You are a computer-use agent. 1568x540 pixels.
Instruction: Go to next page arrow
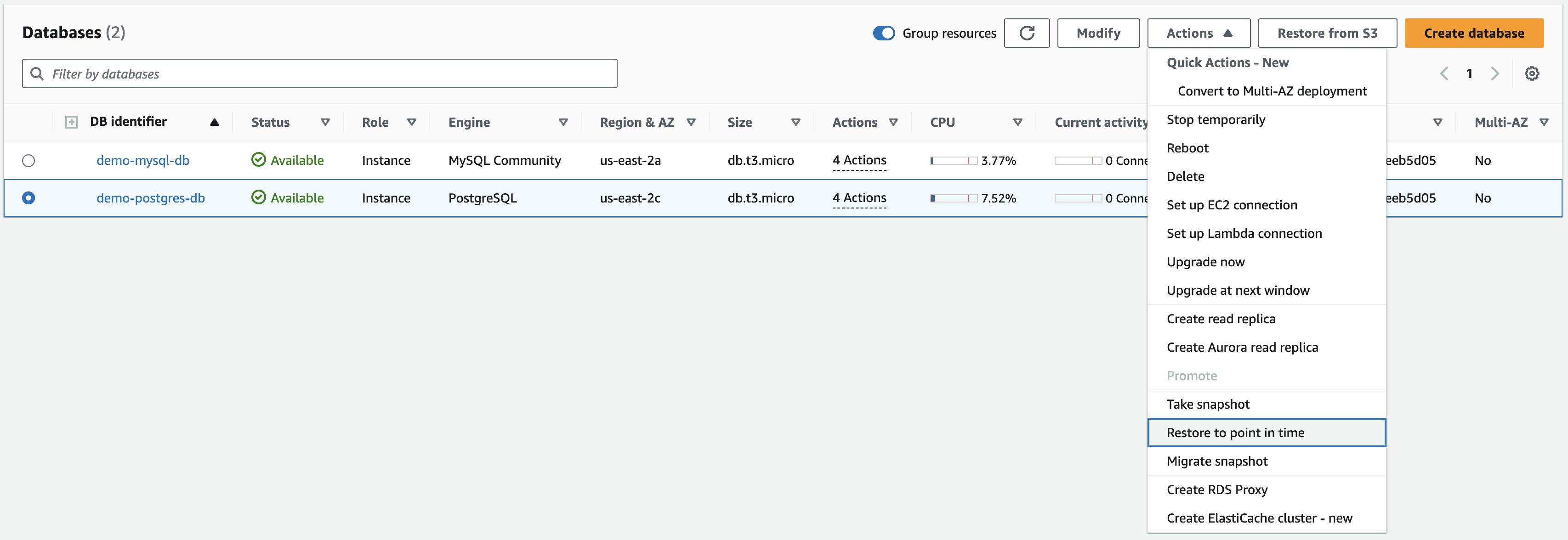coord(1494,73)
